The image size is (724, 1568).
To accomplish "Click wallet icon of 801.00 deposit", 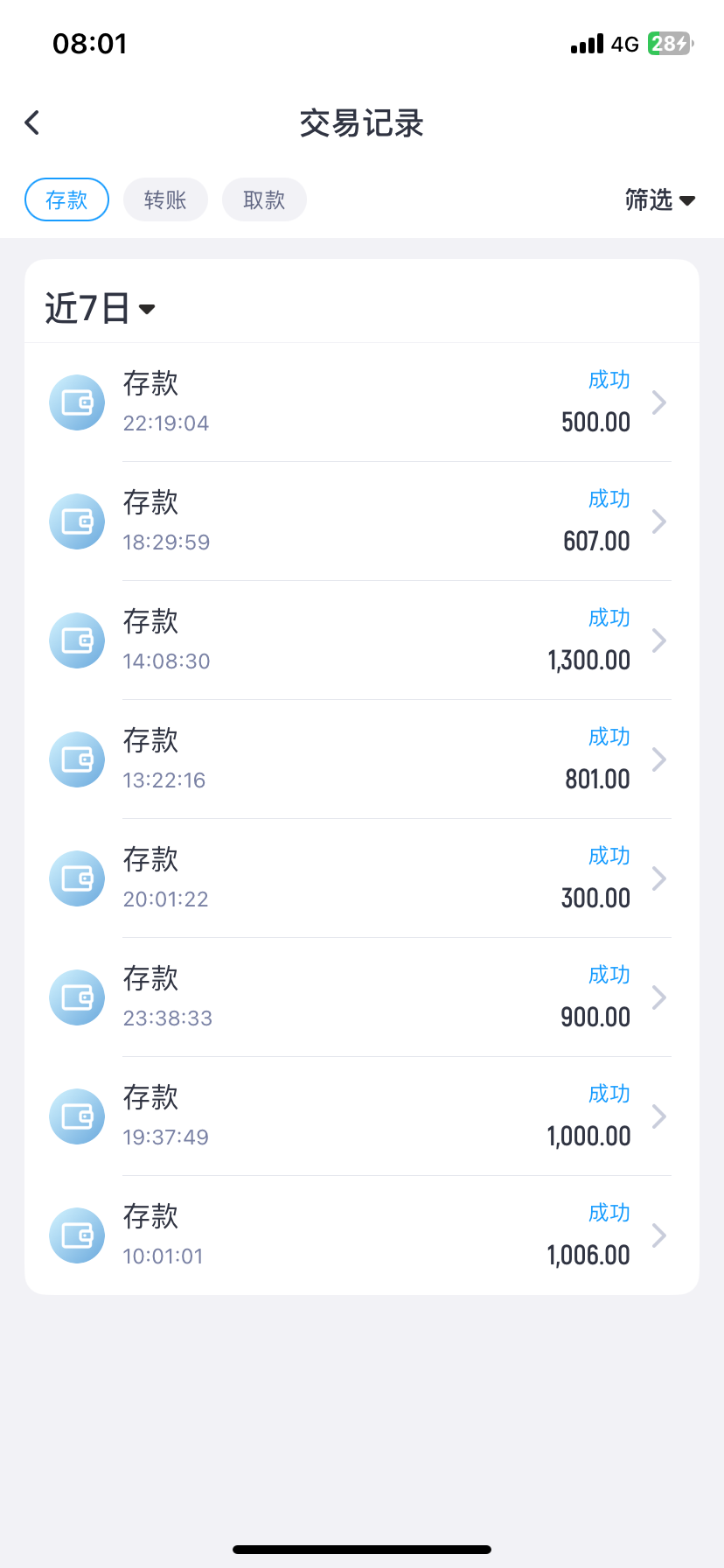I will 77,759.
